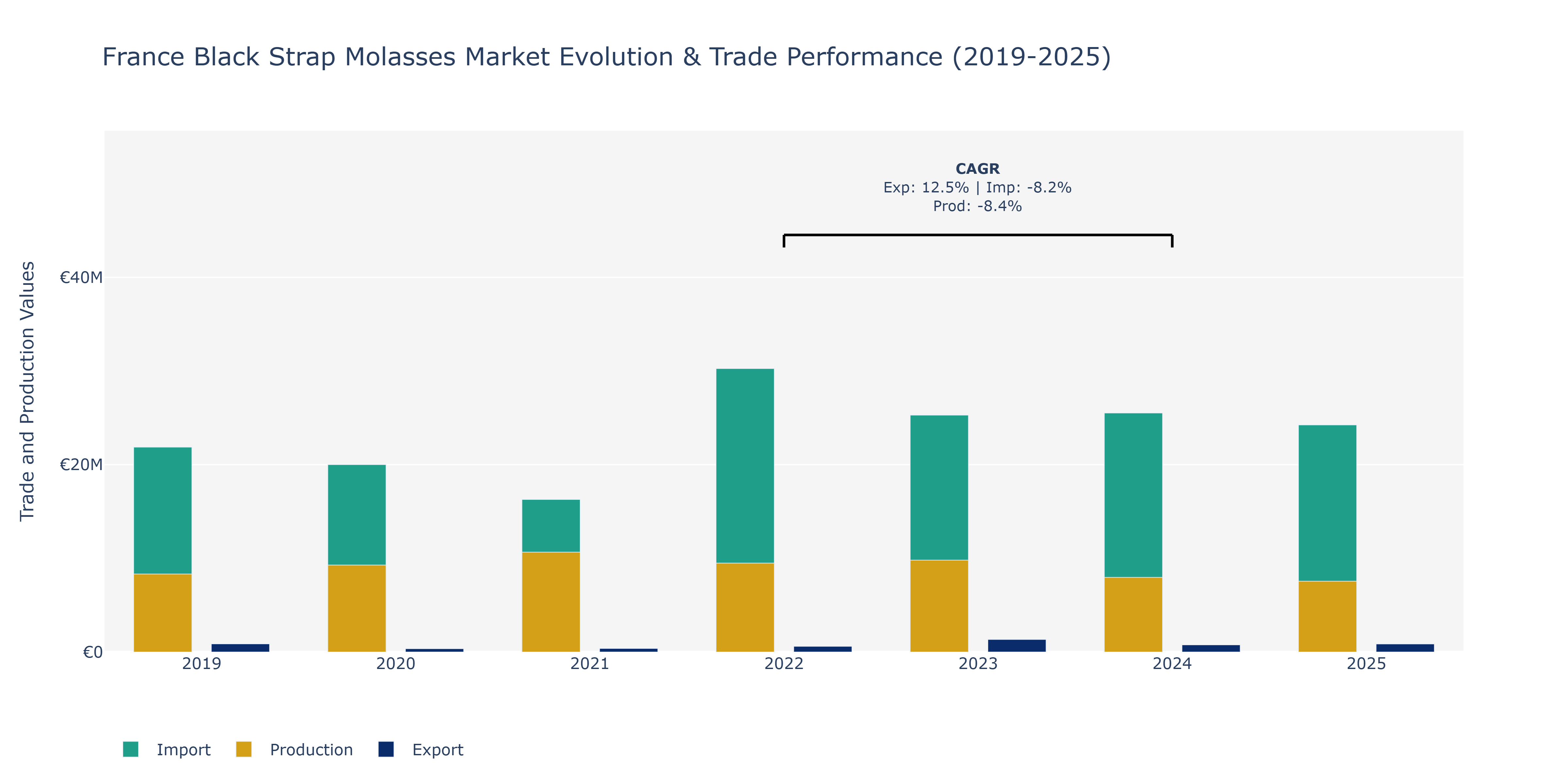The width and height of the screenshot is (1568, 784).
Task: Select the 2020 Production bar segment
Action: pyautogui.click(x=357, y=609)
